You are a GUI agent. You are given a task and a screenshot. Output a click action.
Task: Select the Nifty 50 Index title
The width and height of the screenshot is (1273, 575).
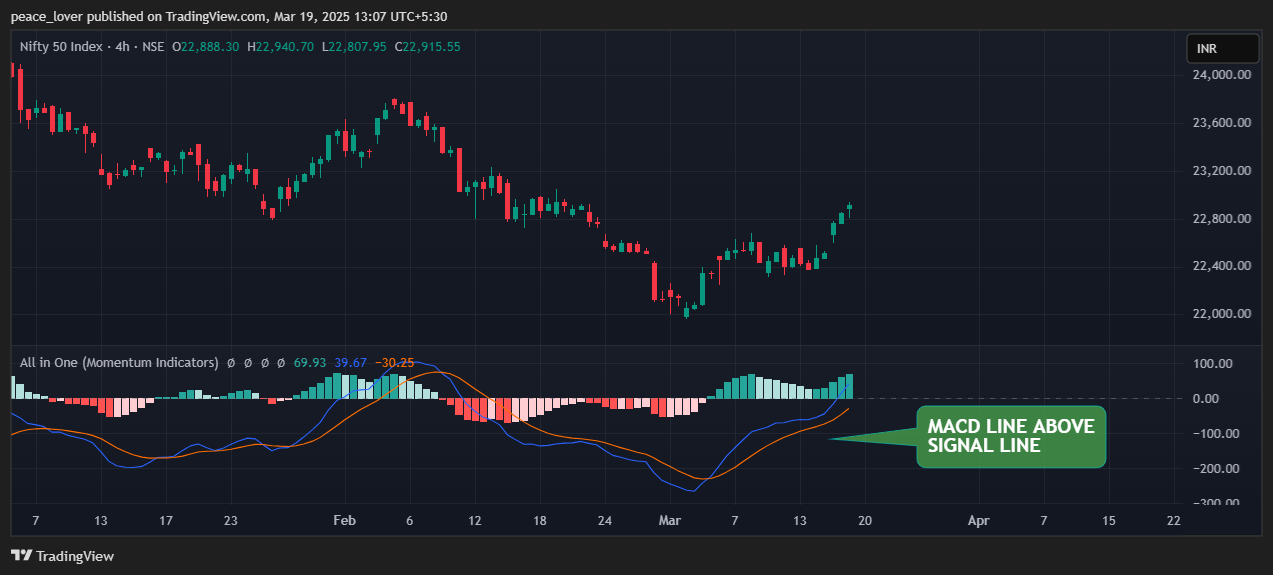[x=61, y=47]
